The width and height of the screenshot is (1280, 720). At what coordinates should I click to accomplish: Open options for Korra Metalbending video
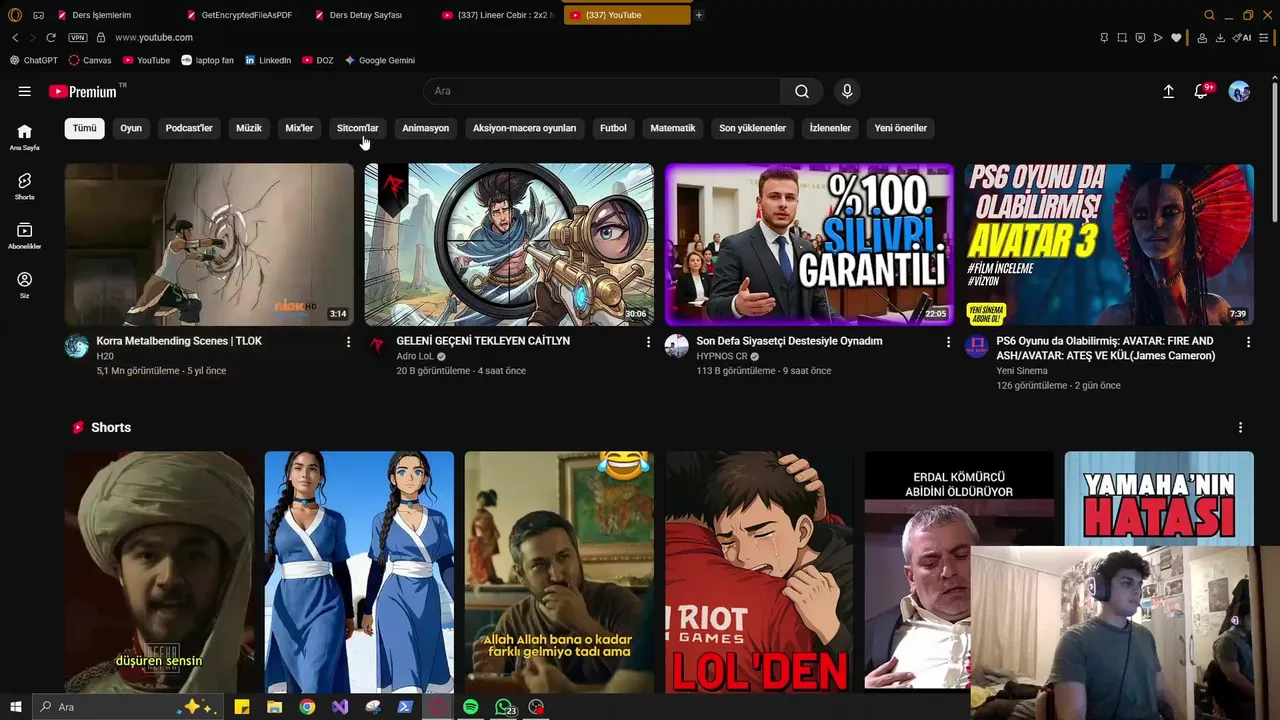click(x=348, y=342)
